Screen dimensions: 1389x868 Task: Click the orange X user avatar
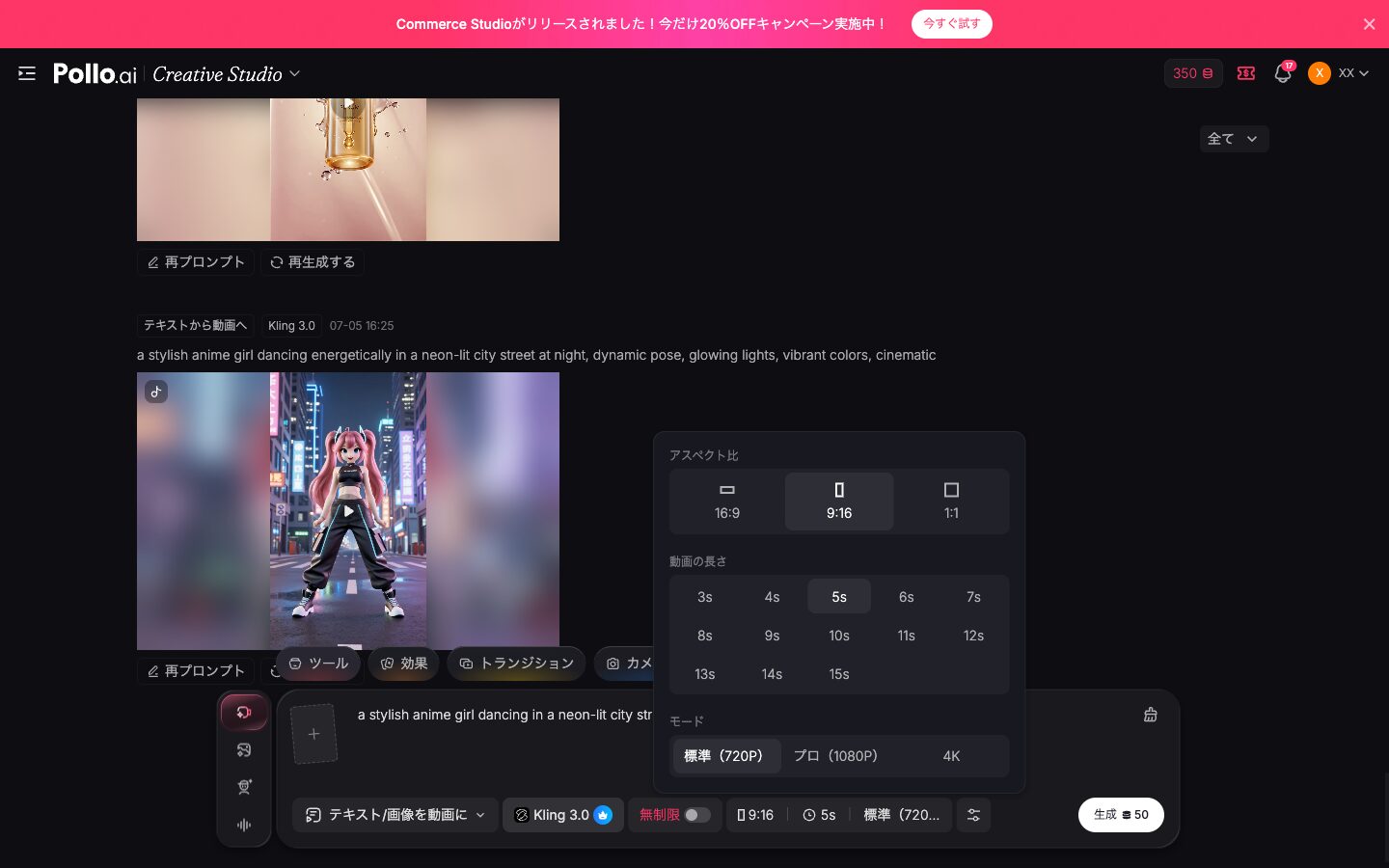tap(1319, 73)
